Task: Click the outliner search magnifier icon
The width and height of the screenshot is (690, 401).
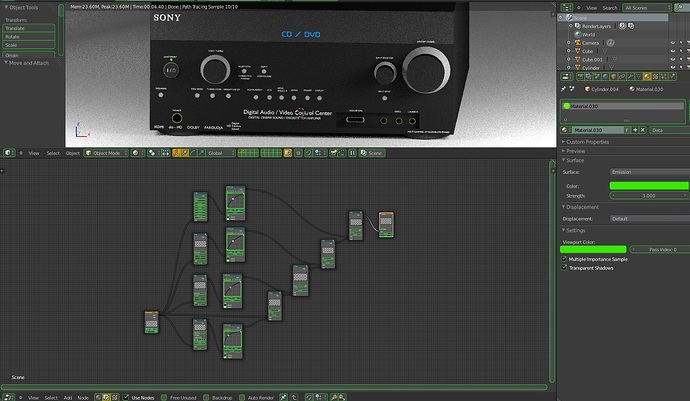Action: pos(680,7)
